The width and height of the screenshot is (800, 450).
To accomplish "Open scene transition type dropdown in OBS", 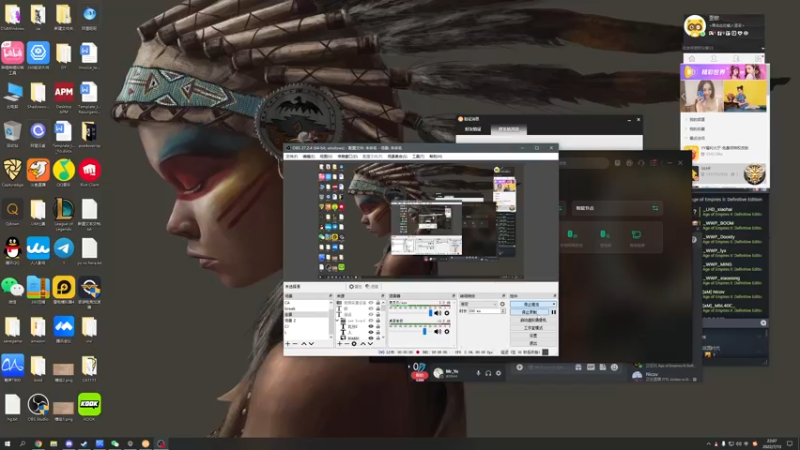I will (479, 304).
